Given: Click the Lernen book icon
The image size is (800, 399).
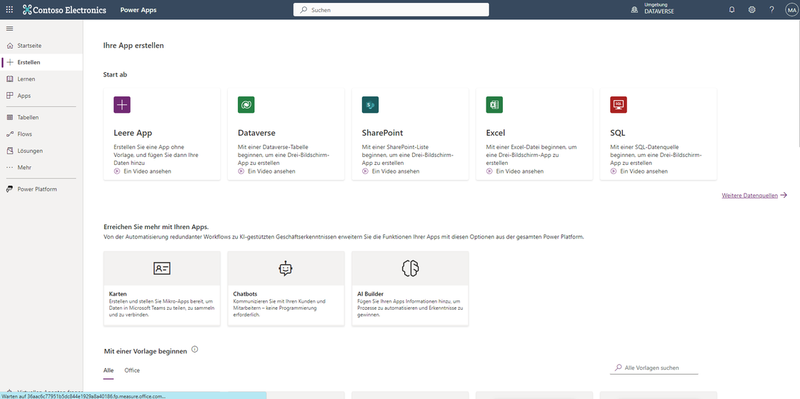Looking at the screenshot, I should 10,79.
